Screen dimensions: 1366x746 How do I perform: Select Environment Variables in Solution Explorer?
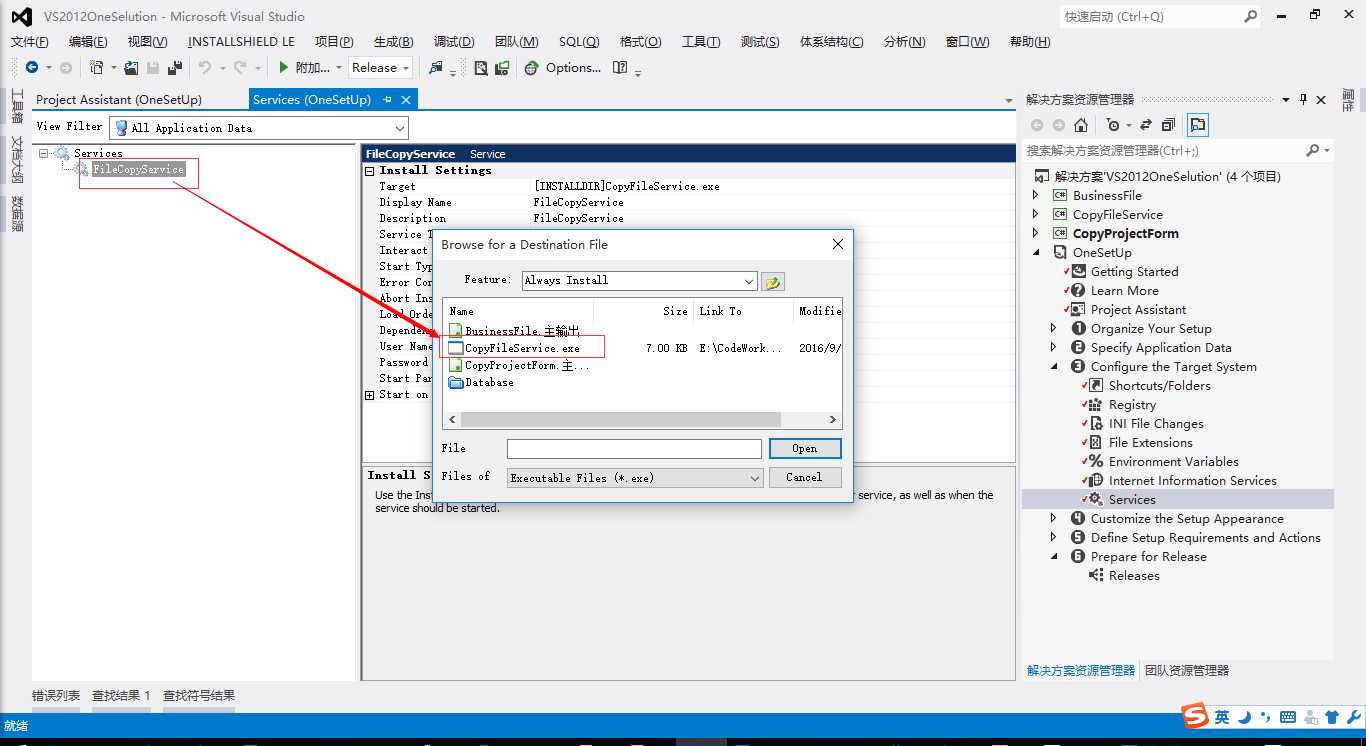click(1173, 462)
